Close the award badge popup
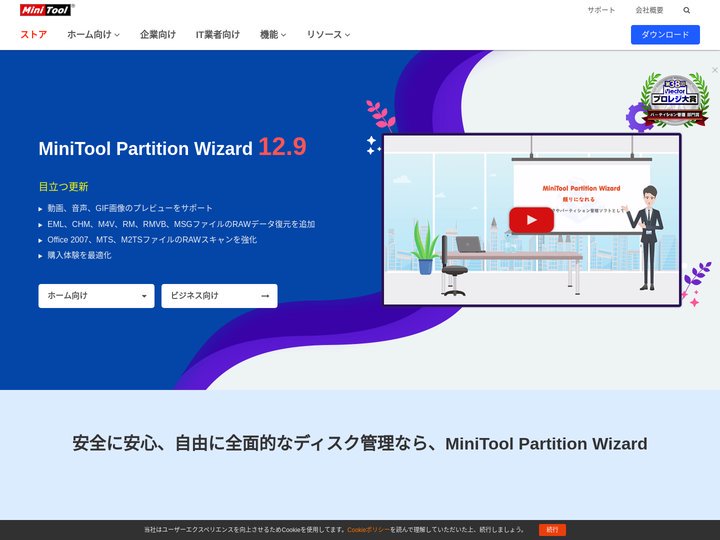This screenshot has width=720, height=540. tap(714, 70)
